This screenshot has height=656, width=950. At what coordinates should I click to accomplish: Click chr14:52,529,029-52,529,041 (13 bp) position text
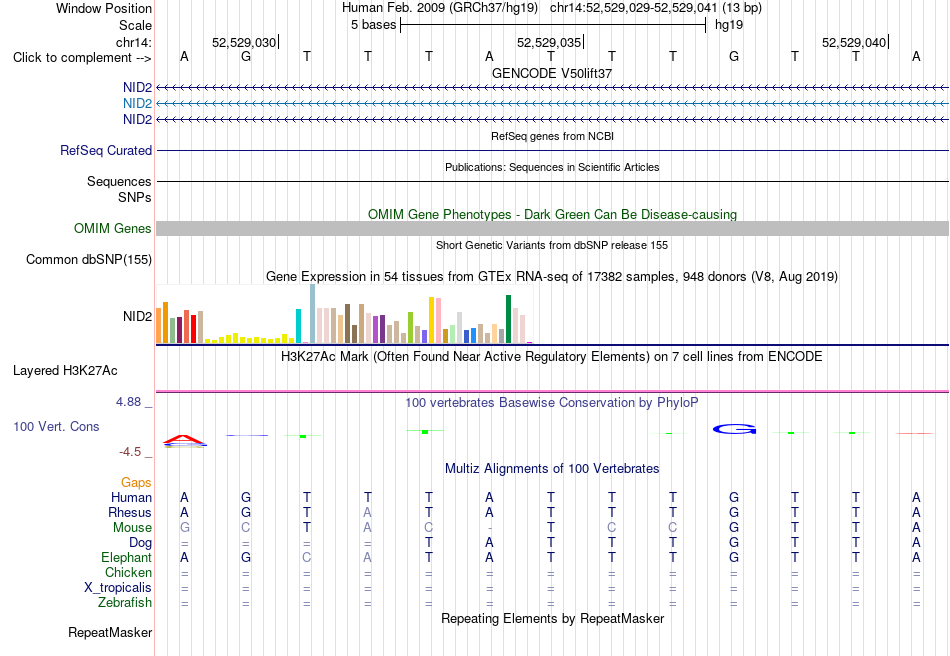[x=656, y=8]
